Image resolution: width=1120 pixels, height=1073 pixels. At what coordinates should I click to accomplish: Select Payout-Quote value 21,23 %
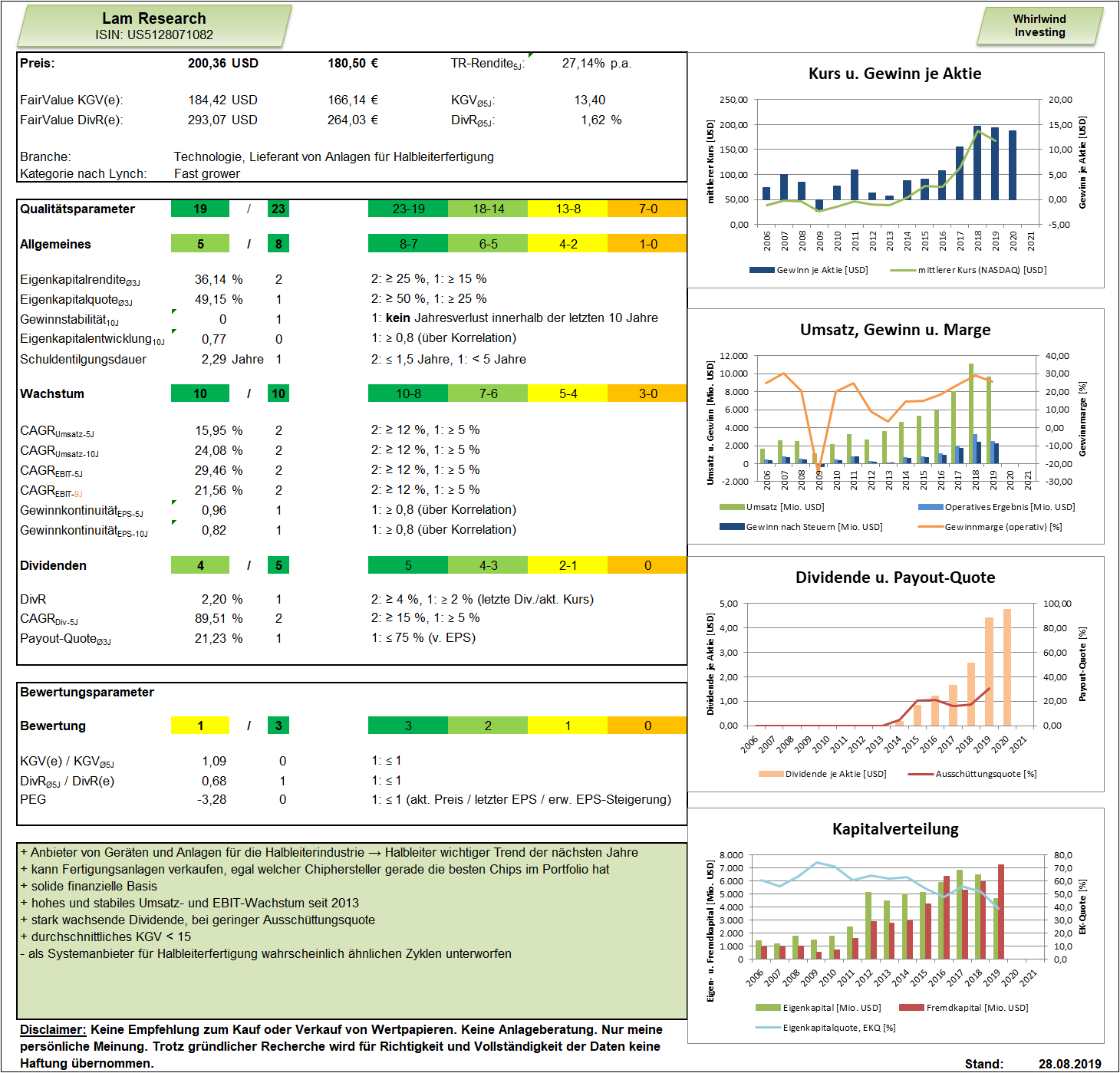219,638
